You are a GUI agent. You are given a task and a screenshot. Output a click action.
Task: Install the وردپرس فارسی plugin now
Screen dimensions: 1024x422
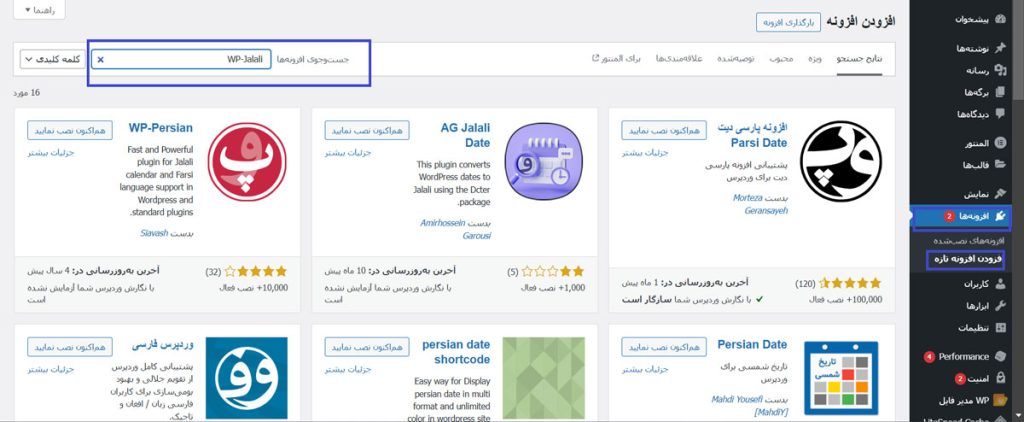tap(70, 347)
